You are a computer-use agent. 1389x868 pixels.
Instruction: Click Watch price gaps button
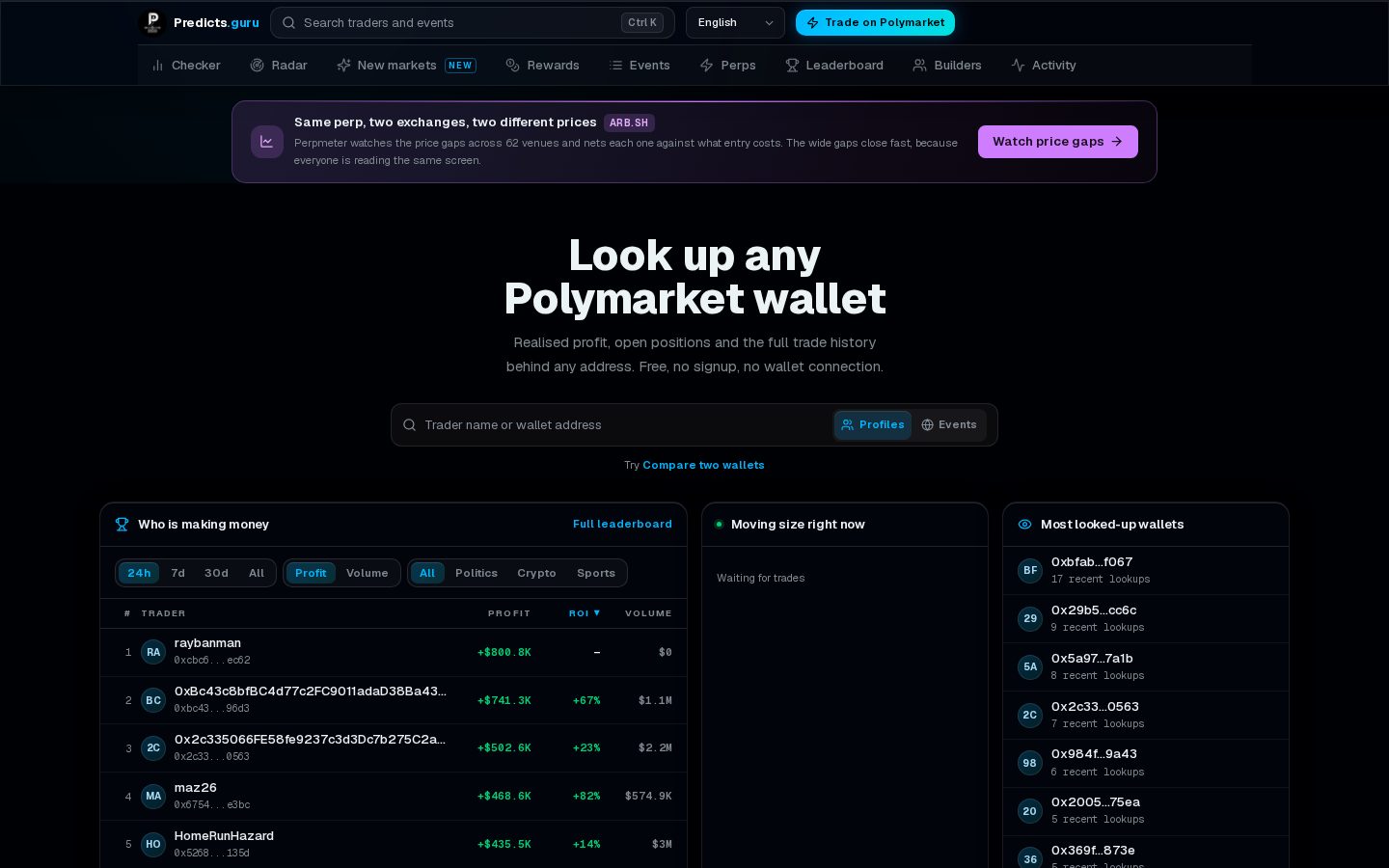[1058, 142]
